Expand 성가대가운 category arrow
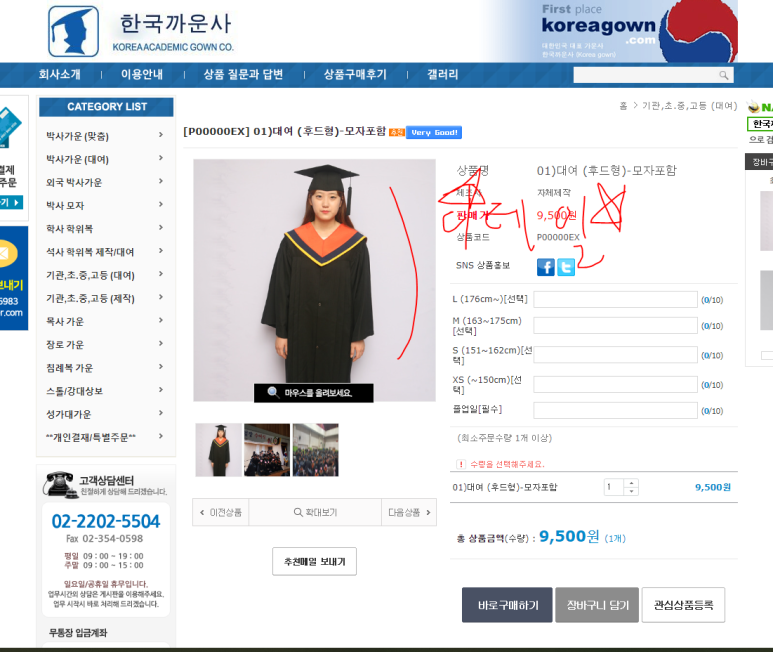The image size is (773, 652). point(161,412)
